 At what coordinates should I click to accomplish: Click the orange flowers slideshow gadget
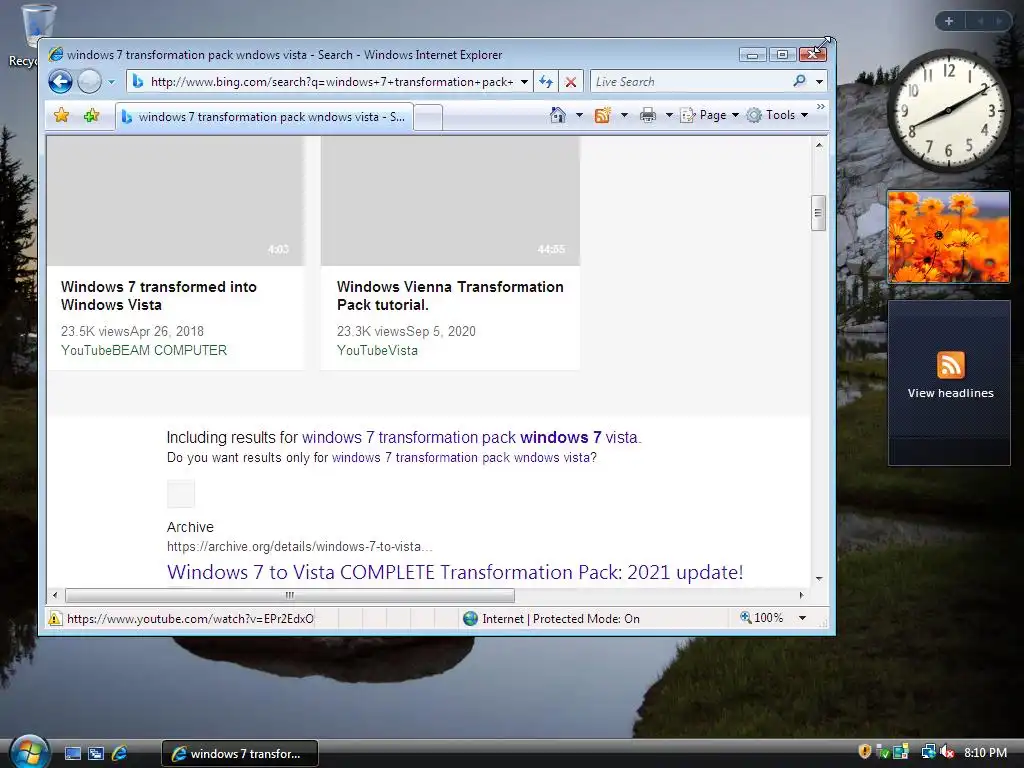pos(948,236)
